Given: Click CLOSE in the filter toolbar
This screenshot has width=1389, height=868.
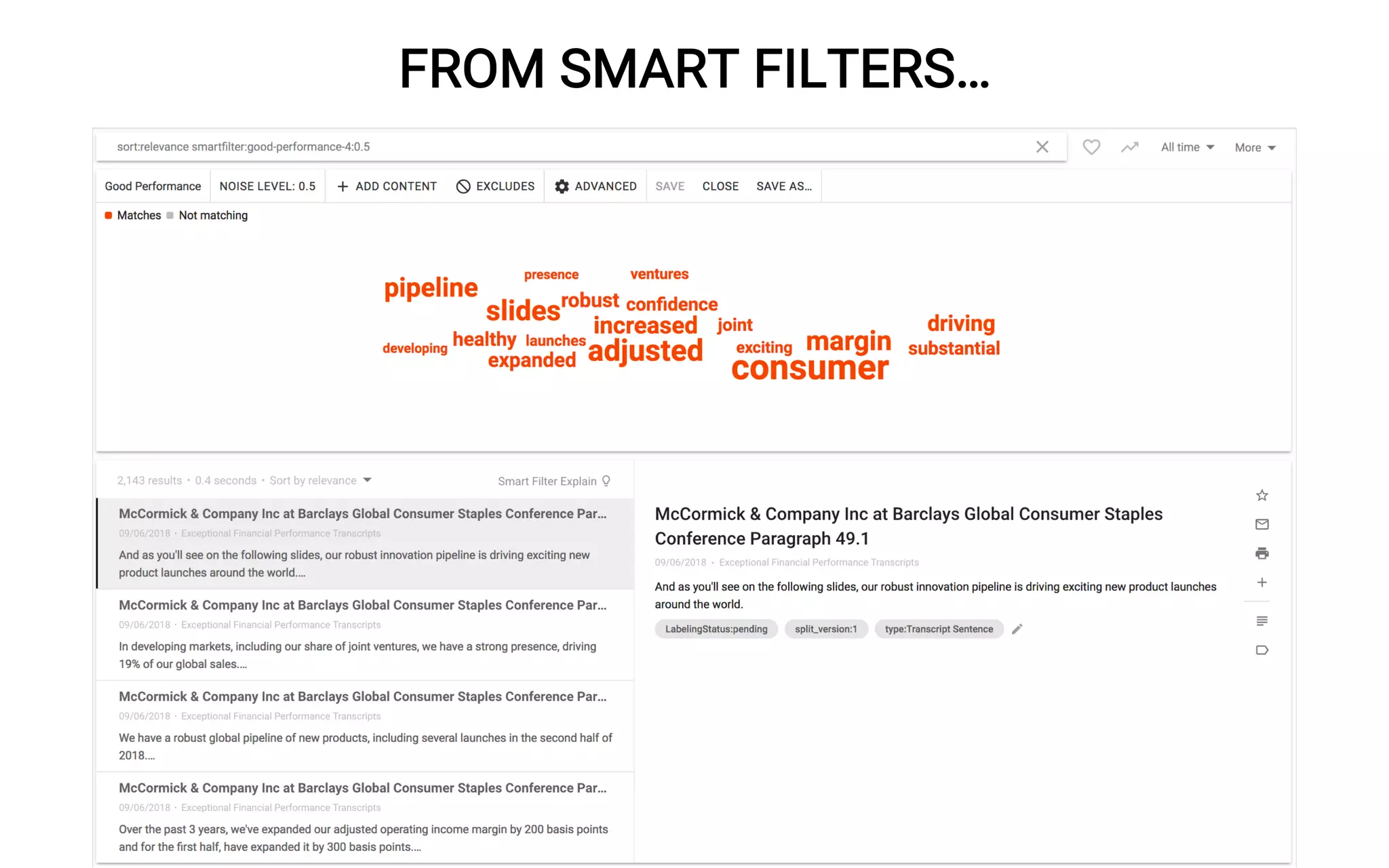Looking at the screenshot, I should pyautogui.click(x=720, y=186).
